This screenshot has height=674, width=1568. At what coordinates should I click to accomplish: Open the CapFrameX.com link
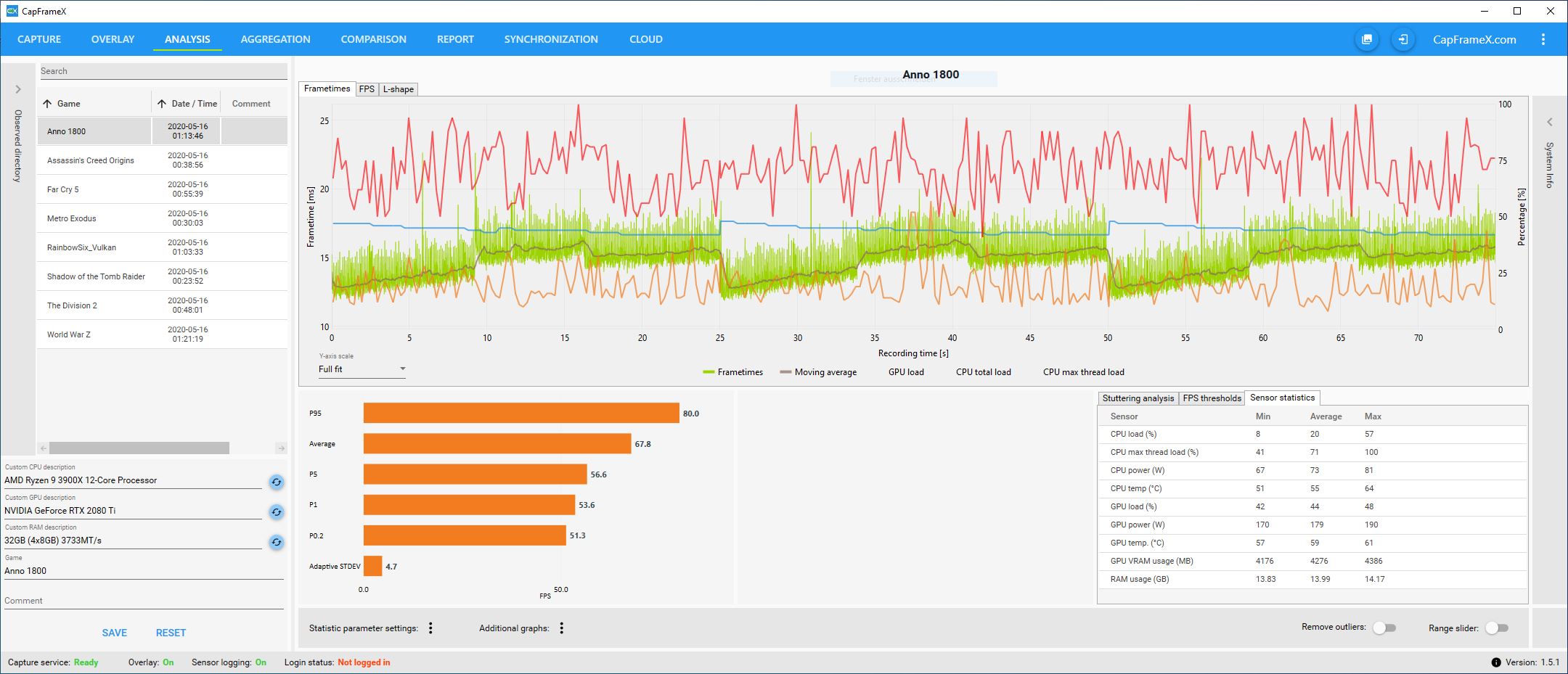[x=1474, y=39]
